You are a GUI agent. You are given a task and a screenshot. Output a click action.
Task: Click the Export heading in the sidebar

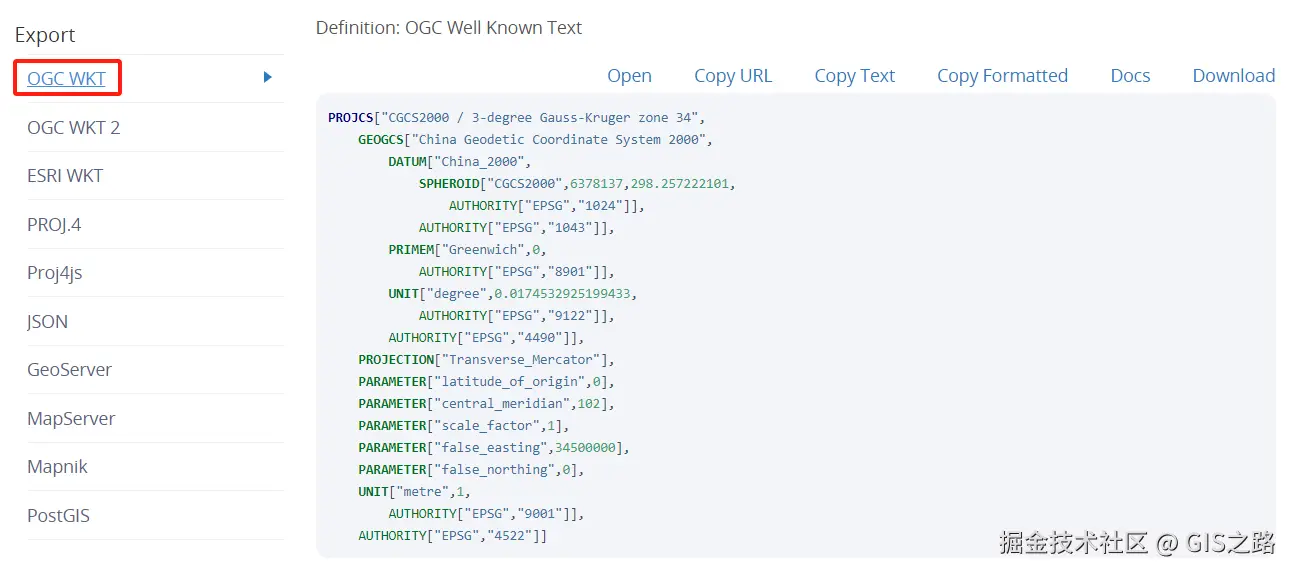click(45, 35)
